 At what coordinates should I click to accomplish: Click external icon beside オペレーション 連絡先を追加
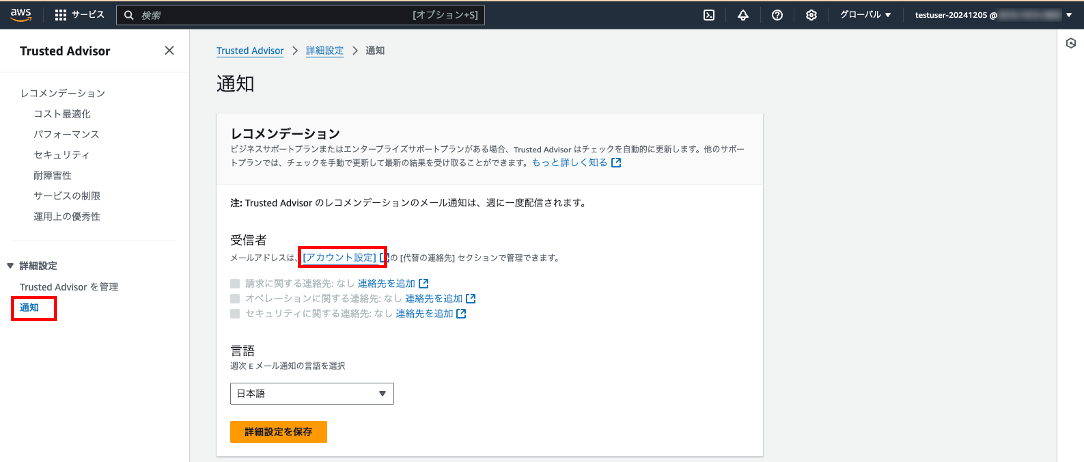point(471,299)
